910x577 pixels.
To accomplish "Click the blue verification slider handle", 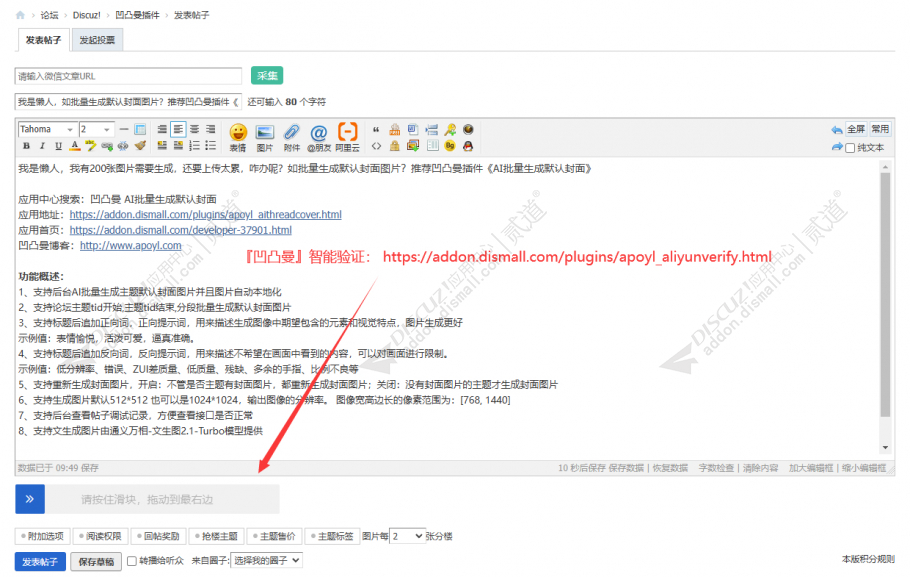I will (30, 499).
